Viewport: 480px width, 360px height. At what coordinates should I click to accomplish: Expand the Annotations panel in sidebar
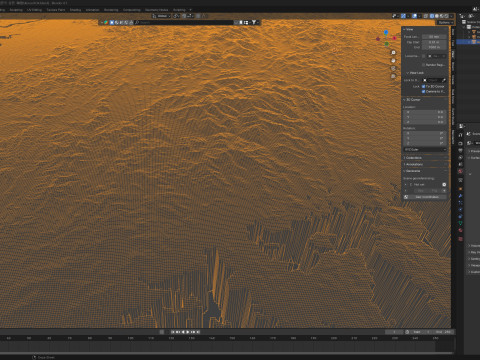[x=413, y=164]
